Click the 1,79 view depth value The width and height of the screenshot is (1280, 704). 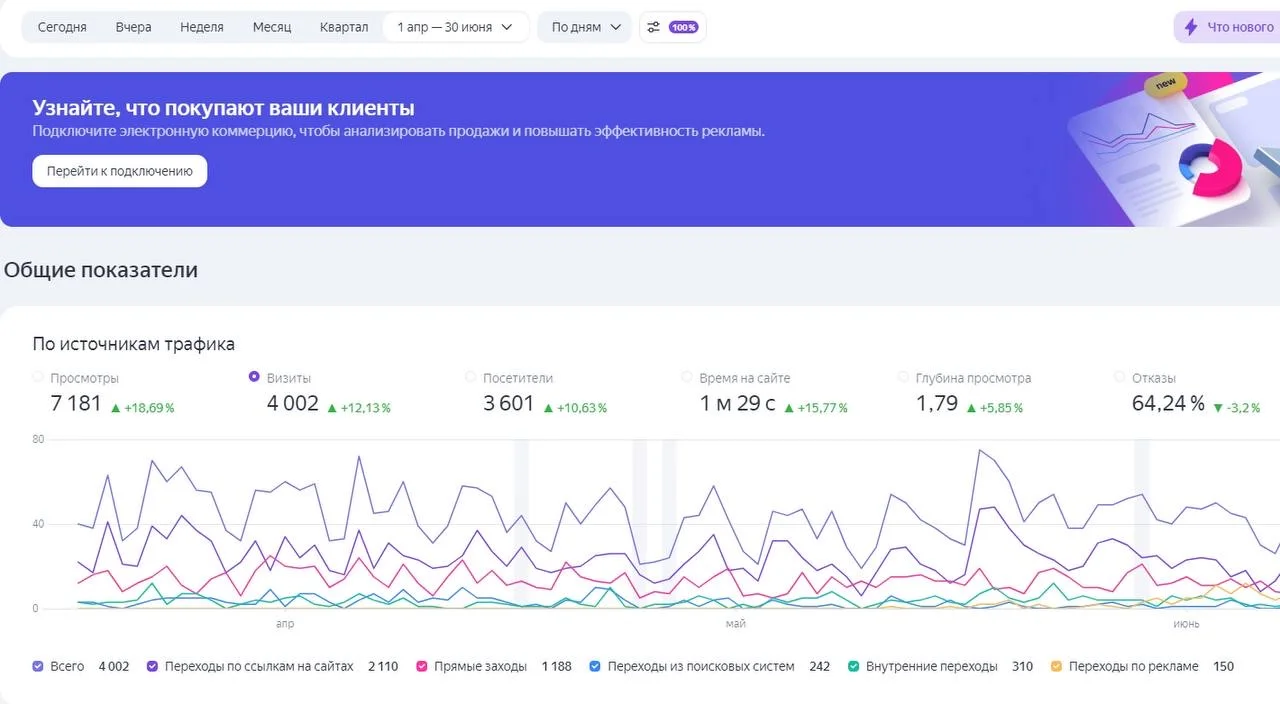click(x=937, y=404)
